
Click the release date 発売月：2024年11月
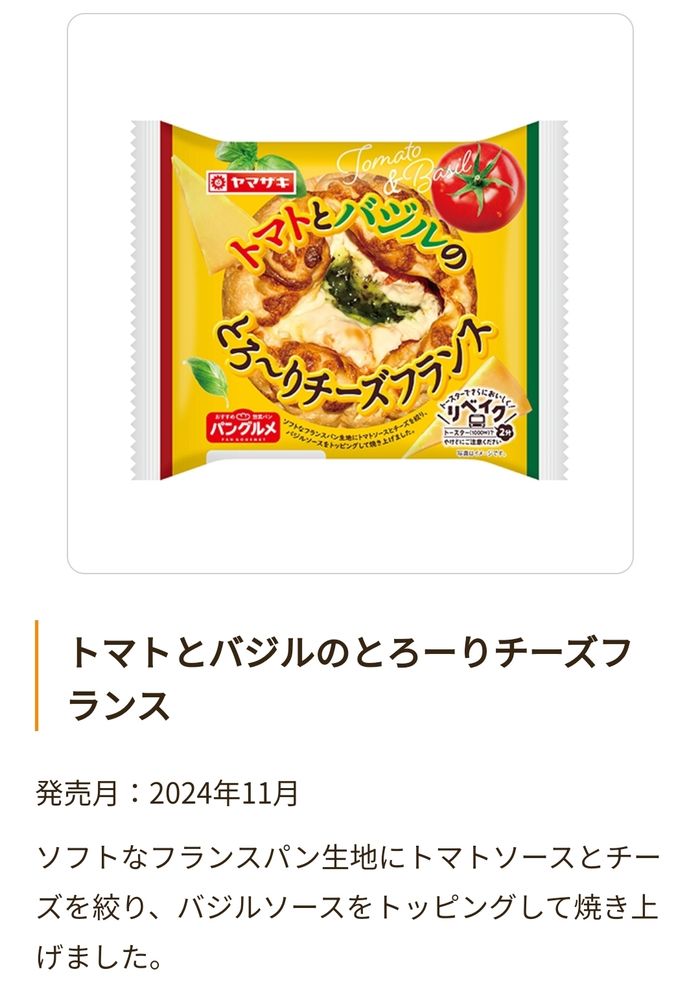[x=167, y=793]
